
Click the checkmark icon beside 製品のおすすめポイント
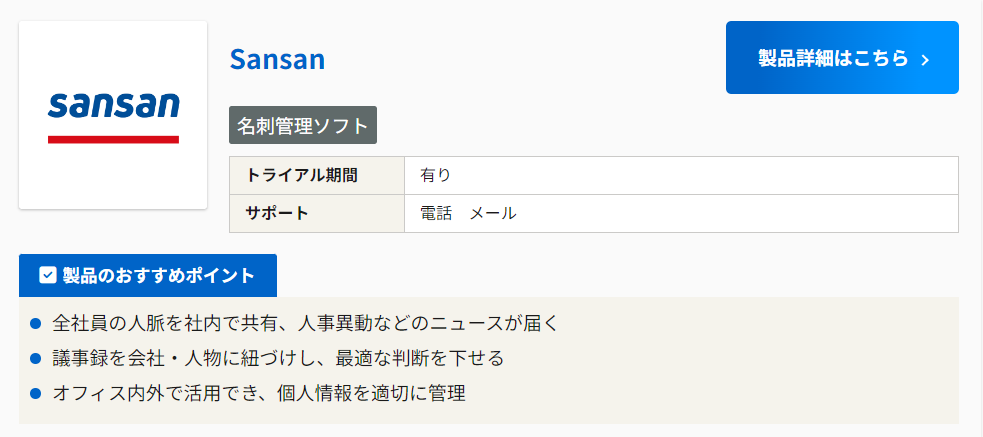click(x=47, y=276)
